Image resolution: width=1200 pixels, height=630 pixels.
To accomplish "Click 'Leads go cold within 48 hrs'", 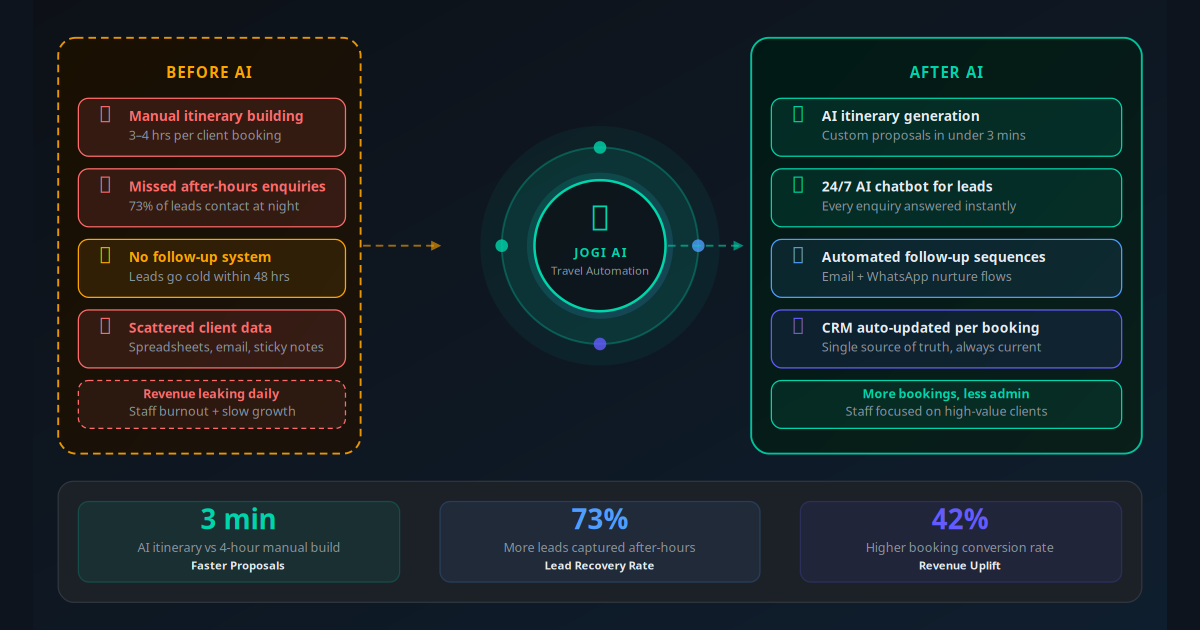I will point(209,277).
